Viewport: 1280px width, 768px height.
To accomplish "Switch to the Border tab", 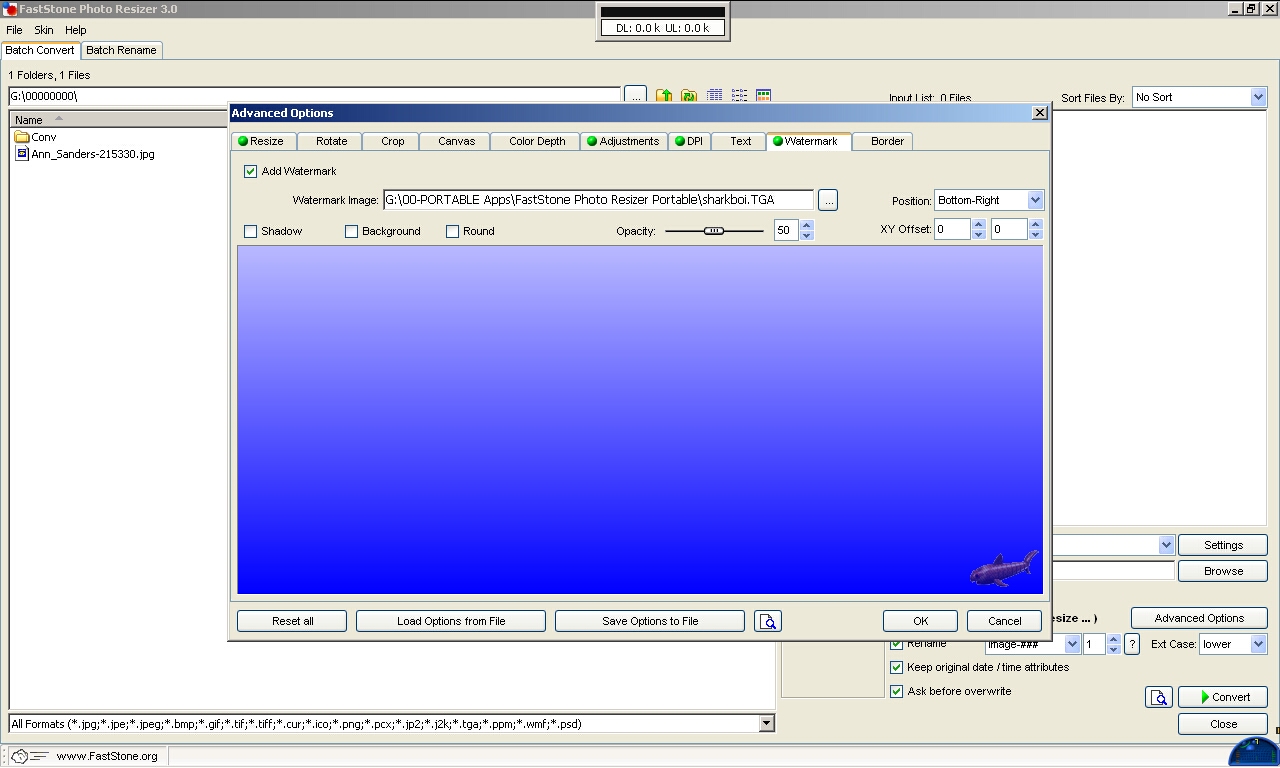I will tap(887, 141).
